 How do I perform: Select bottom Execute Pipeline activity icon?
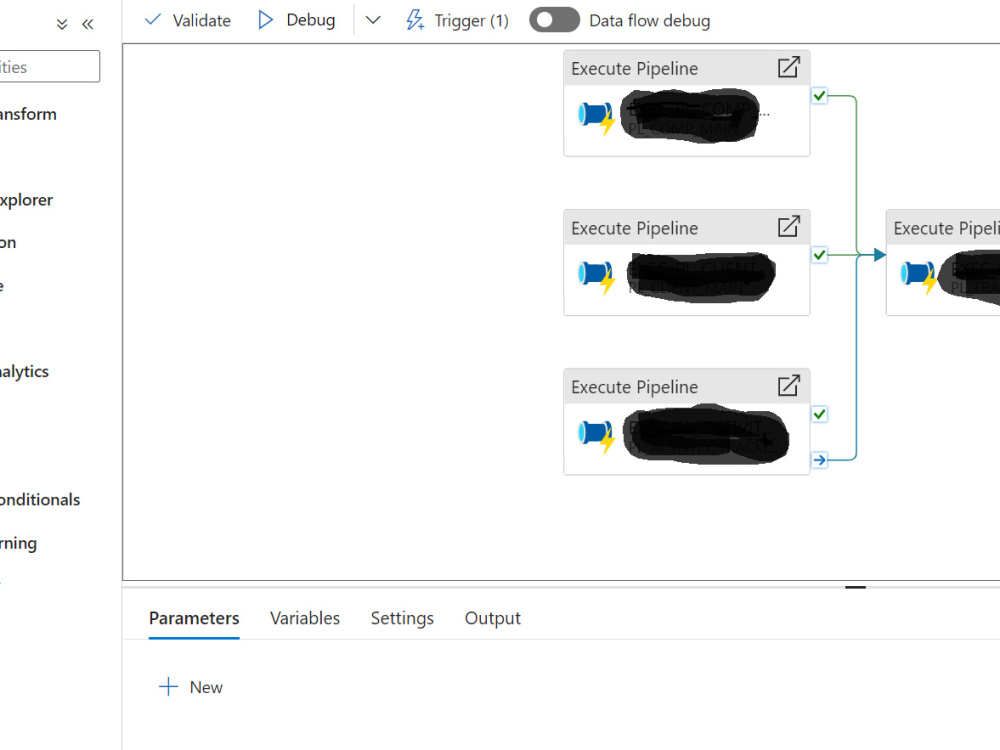click(x=596, y=435)
